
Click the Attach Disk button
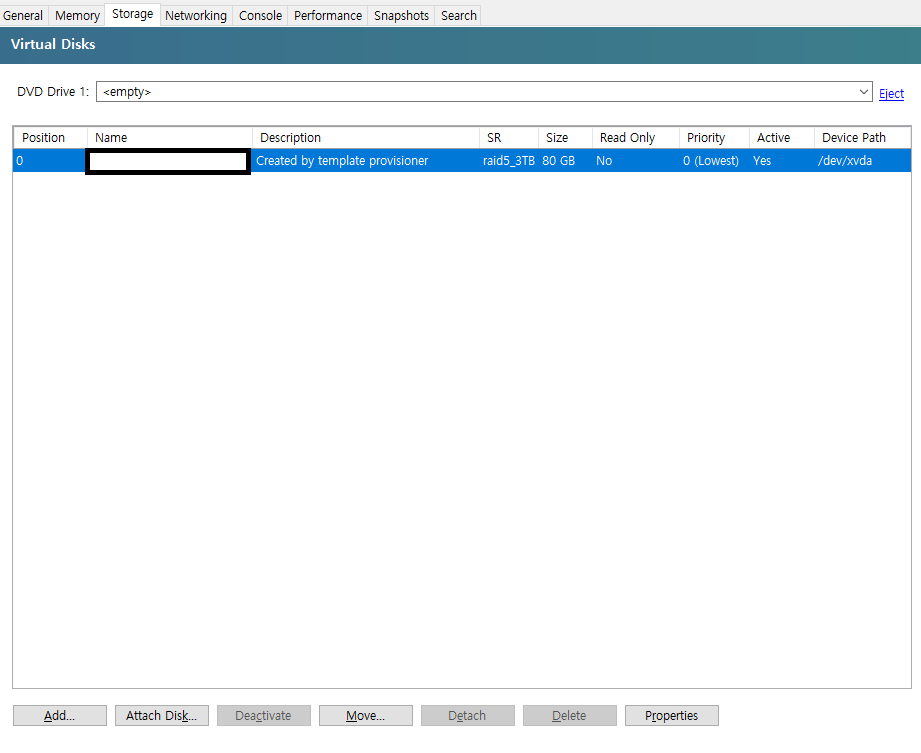tap(161, 715)
